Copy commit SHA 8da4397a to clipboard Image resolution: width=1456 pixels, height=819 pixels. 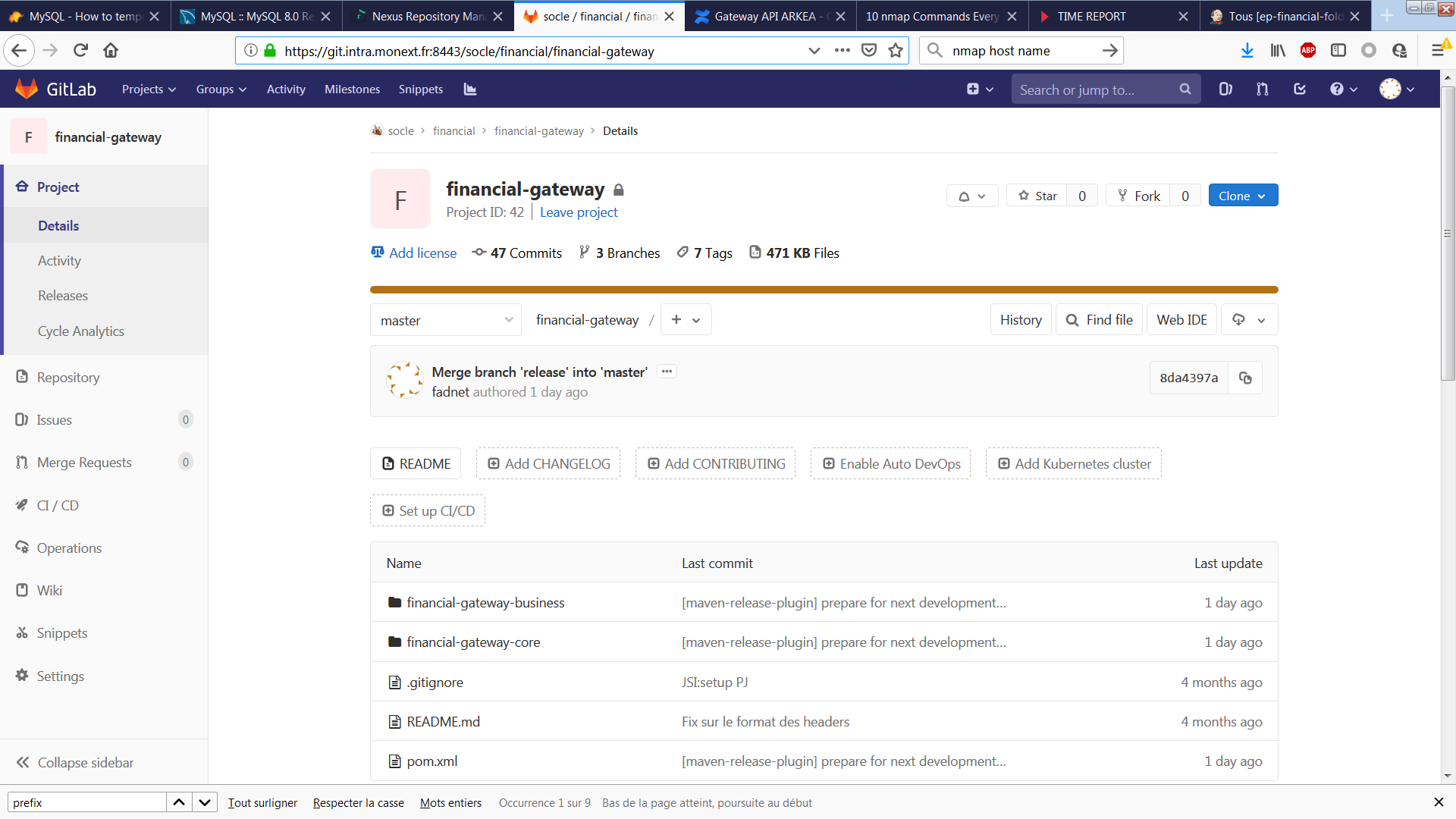click(x=1245, y=378)
